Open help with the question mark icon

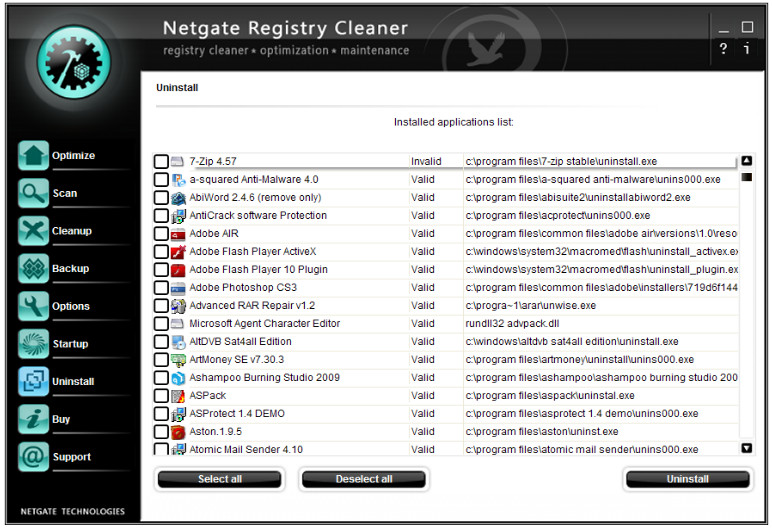click(x=723, y=48)
